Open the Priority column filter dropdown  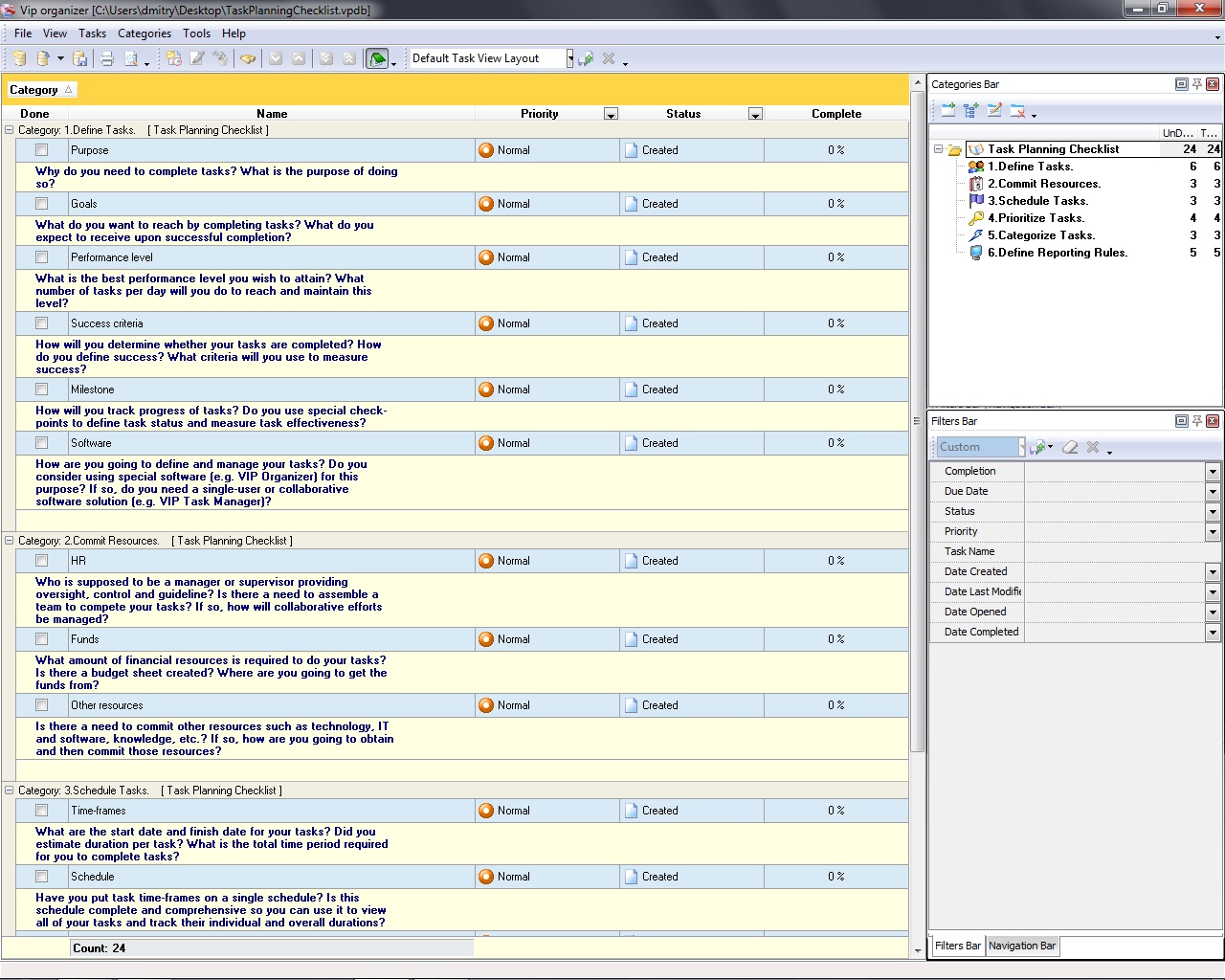(x=611, y=113)
